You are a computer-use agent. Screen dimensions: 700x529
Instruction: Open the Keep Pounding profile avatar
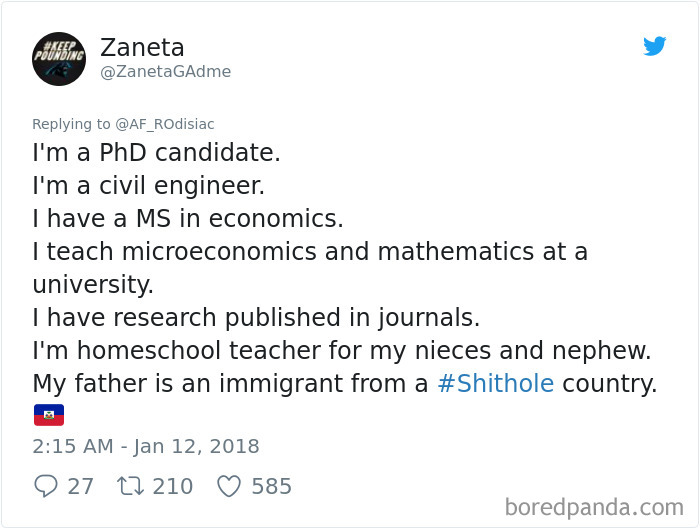(59, 58)
